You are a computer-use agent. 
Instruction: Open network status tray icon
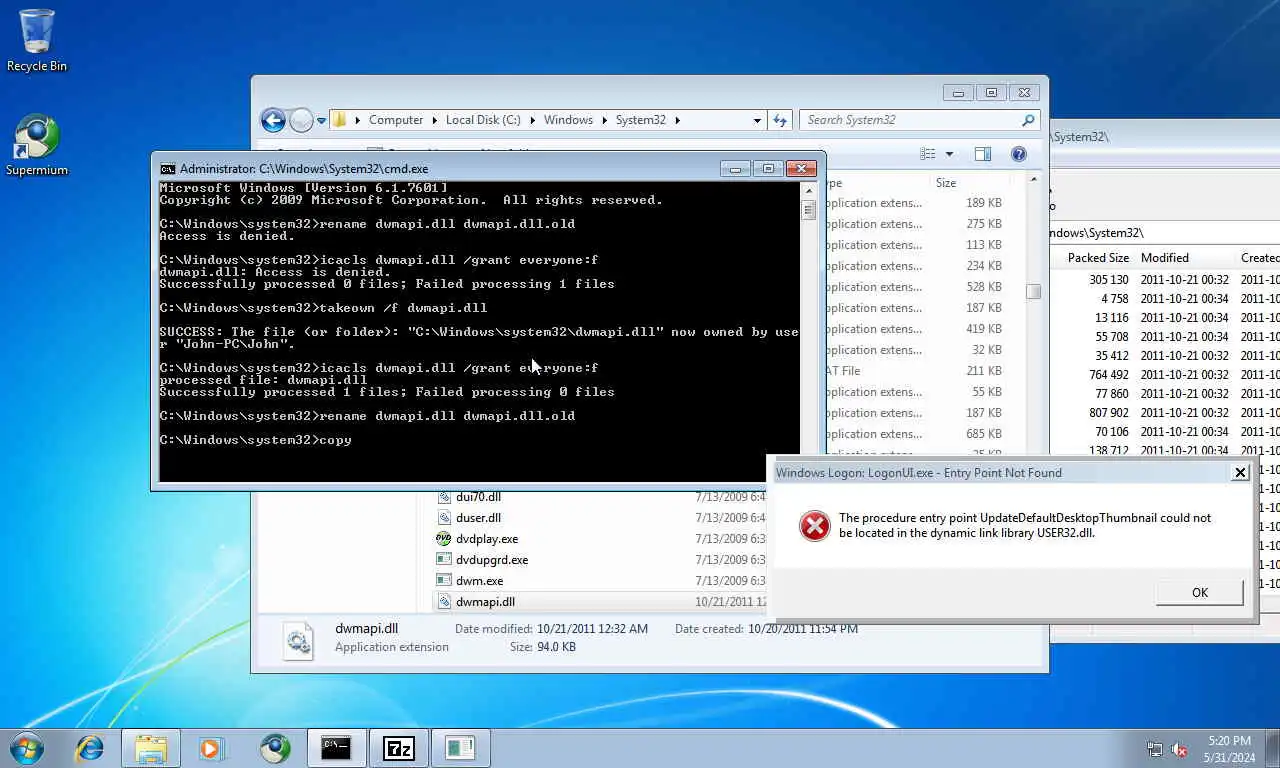point(1155,749)
